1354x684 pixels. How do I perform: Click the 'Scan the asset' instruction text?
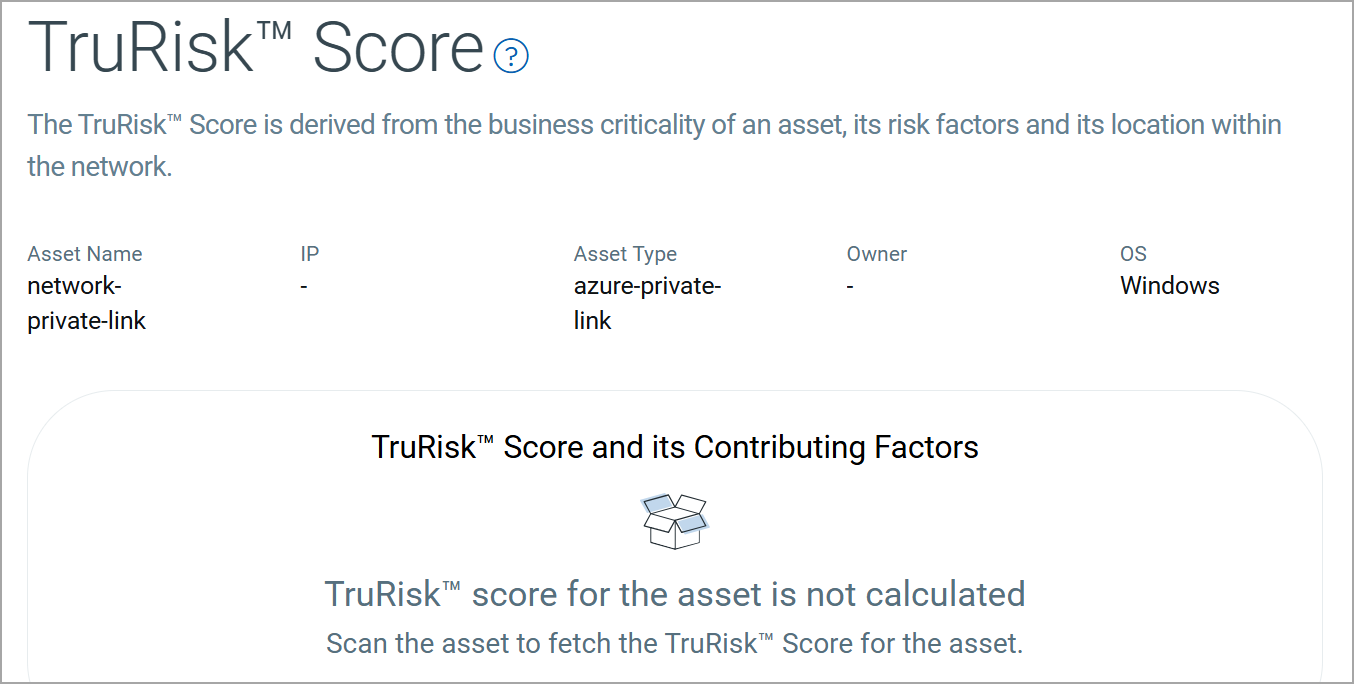675,643
